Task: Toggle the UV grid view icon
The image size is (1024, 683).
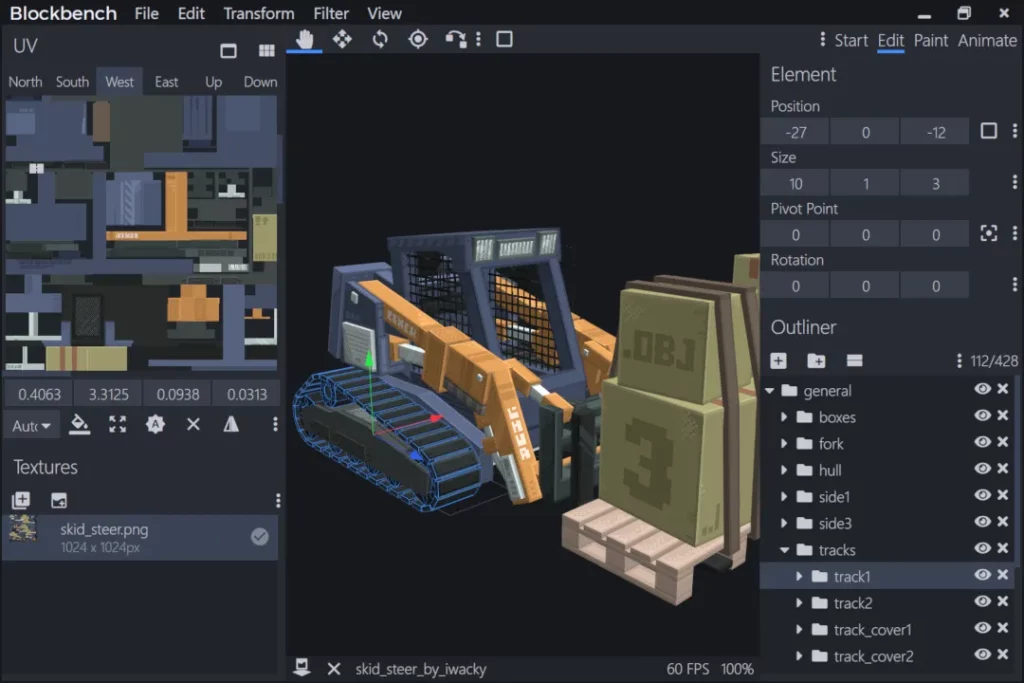Action: 266,51
